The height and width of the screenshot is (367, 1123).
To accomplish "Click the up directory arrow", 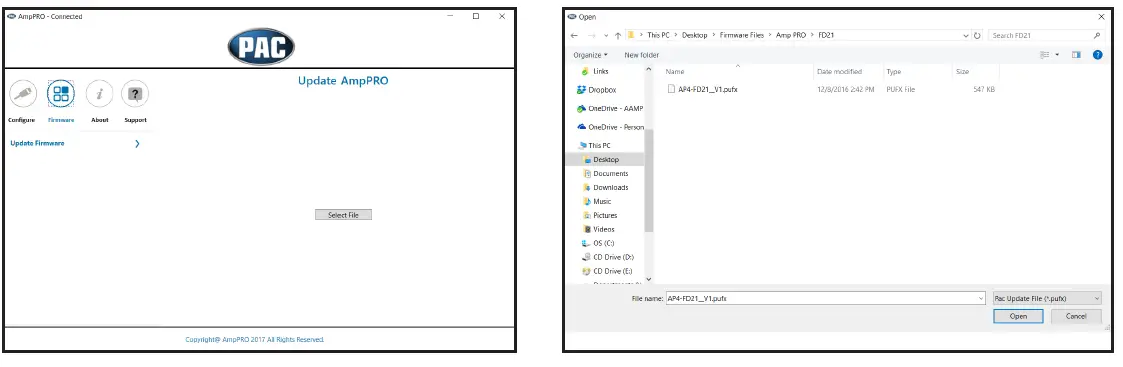I will click(x=619, y=35).
